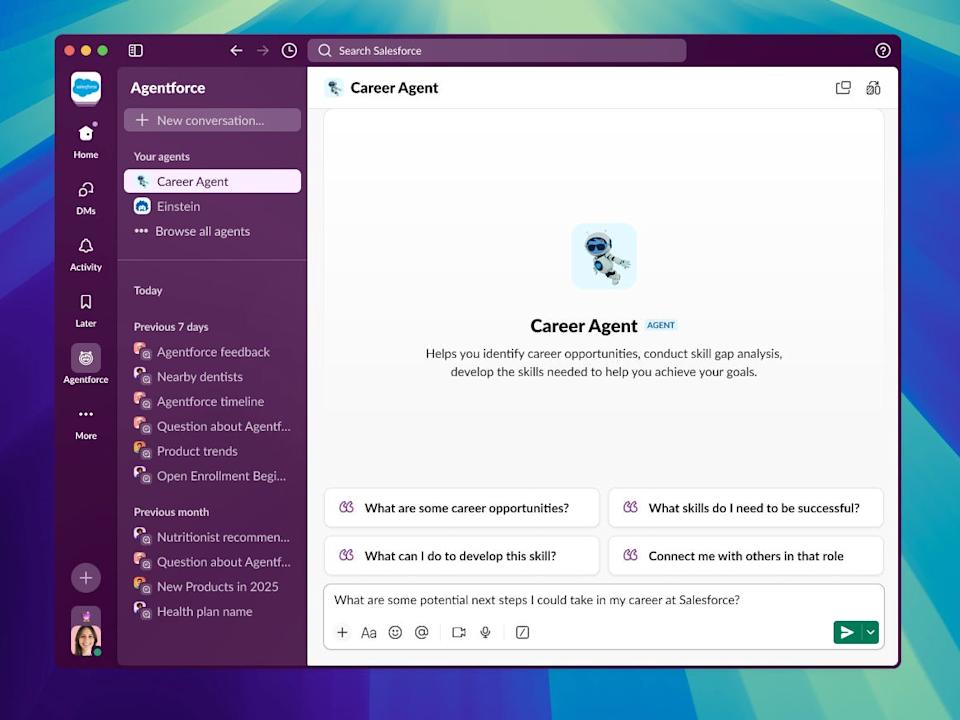Screen dimensions: 960x720
Task: Click the agent details icon in header
Action: (x=873, y=88)
